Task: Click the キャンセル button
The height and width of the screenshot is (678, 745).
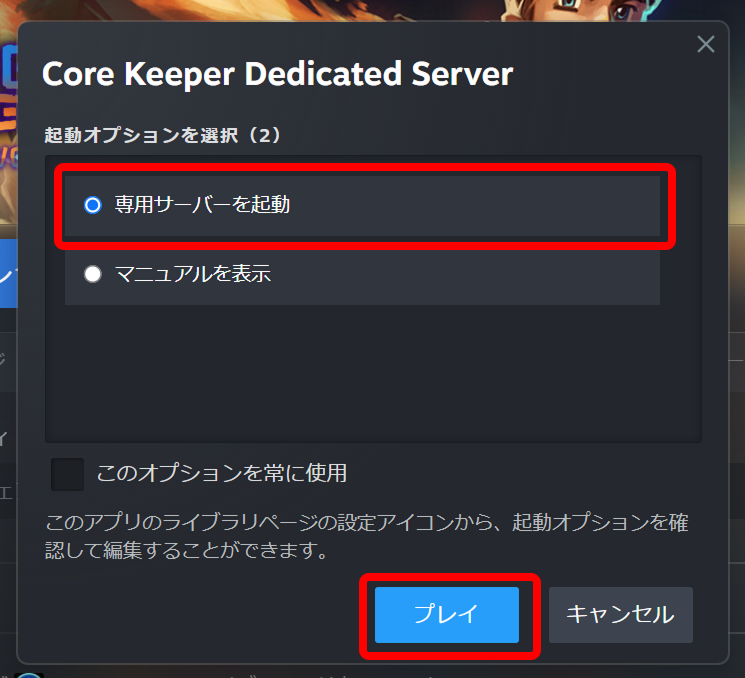Action: pyautogui.click(x=621, y=615)
